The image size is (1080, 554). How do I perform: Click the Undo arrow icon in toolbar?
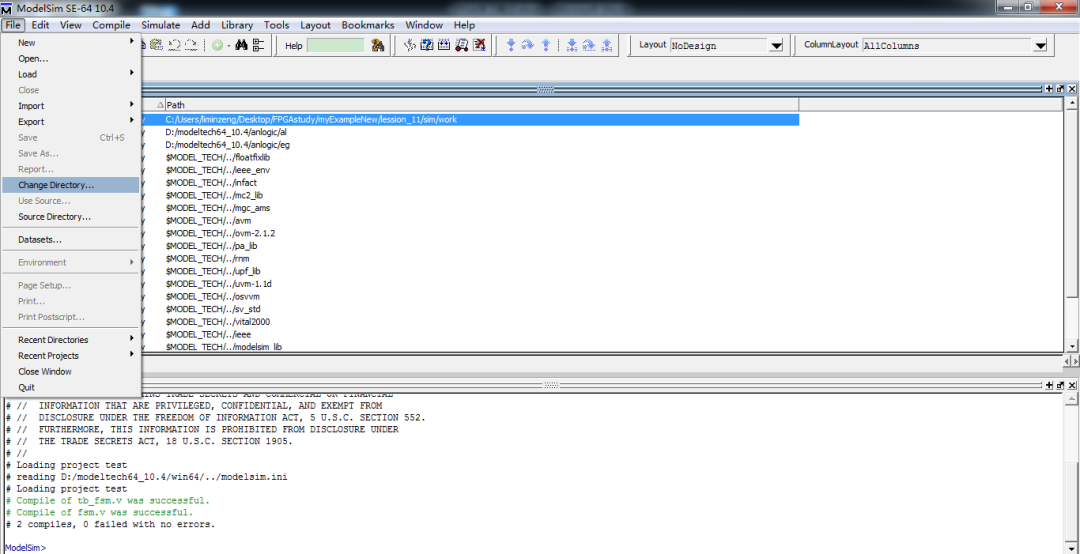(173, 45)
